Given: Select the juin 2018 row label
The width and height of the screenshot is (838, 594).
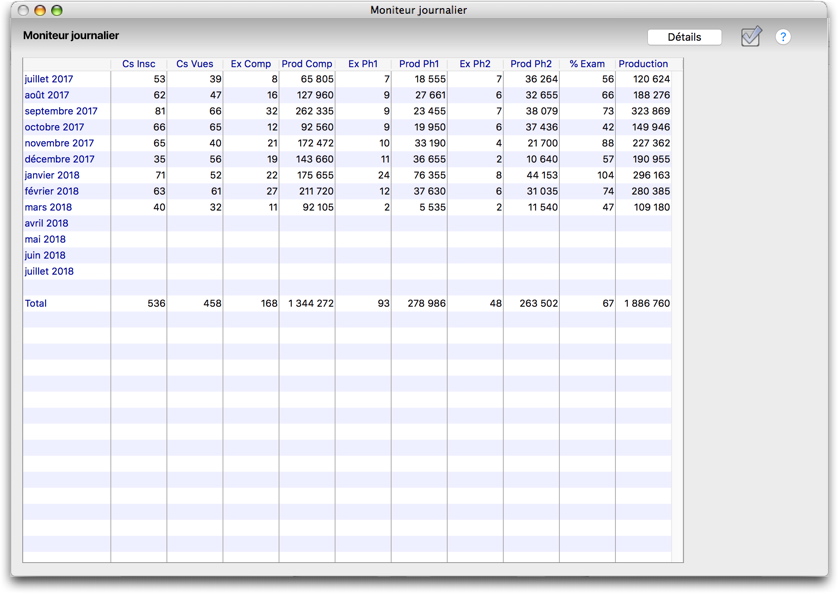Looking at the screenshot, I should point(45,256).
